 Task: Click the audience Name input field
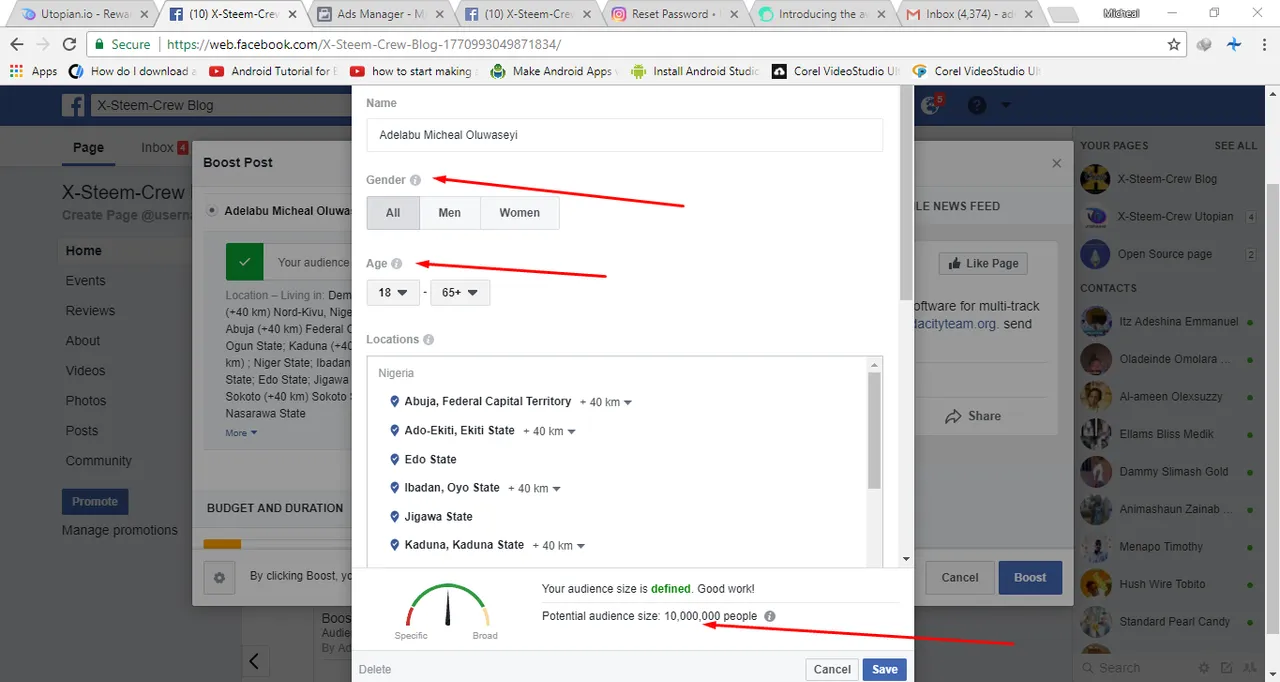(x=625, y=135)
